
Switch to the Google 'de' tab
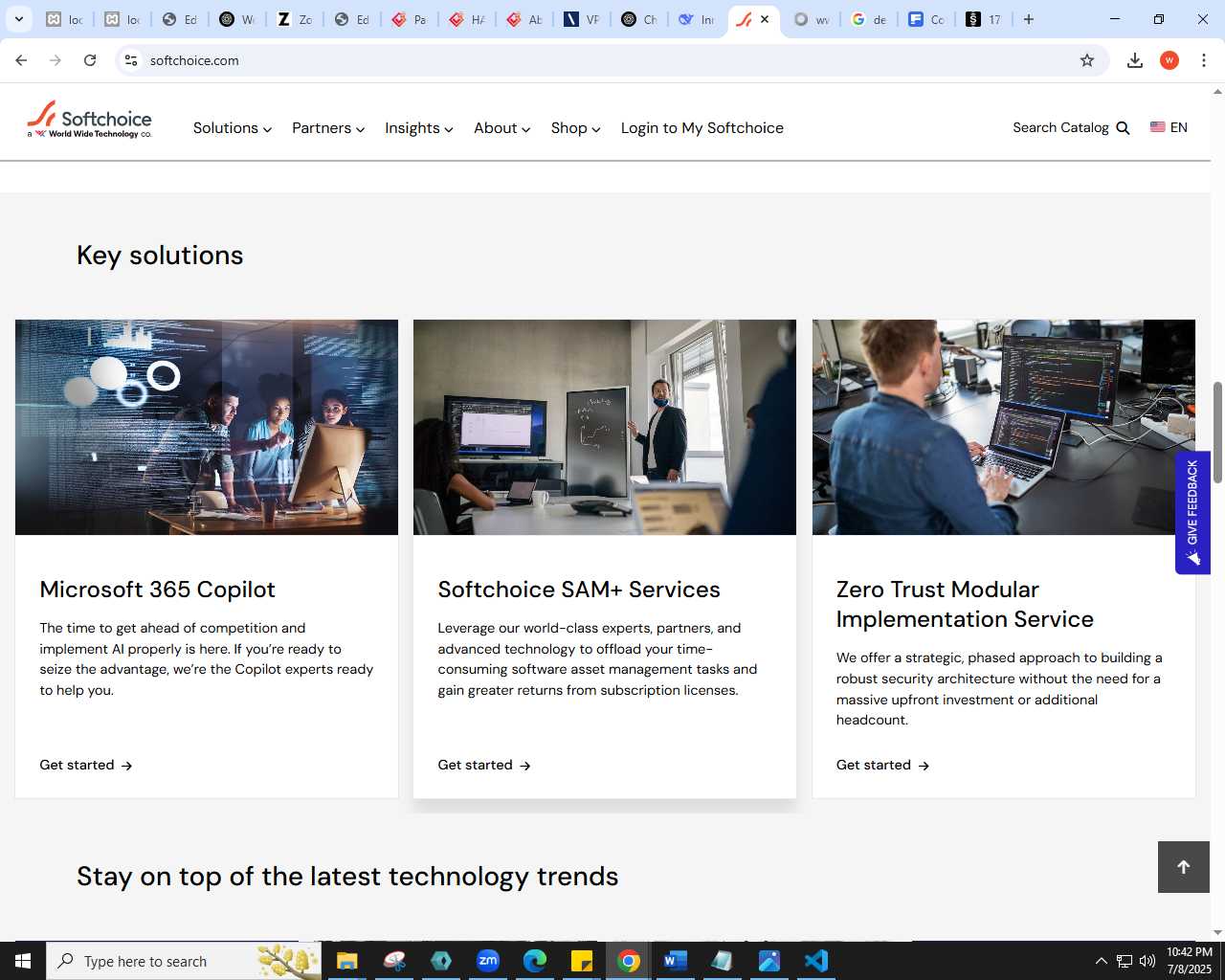[869, 19]
